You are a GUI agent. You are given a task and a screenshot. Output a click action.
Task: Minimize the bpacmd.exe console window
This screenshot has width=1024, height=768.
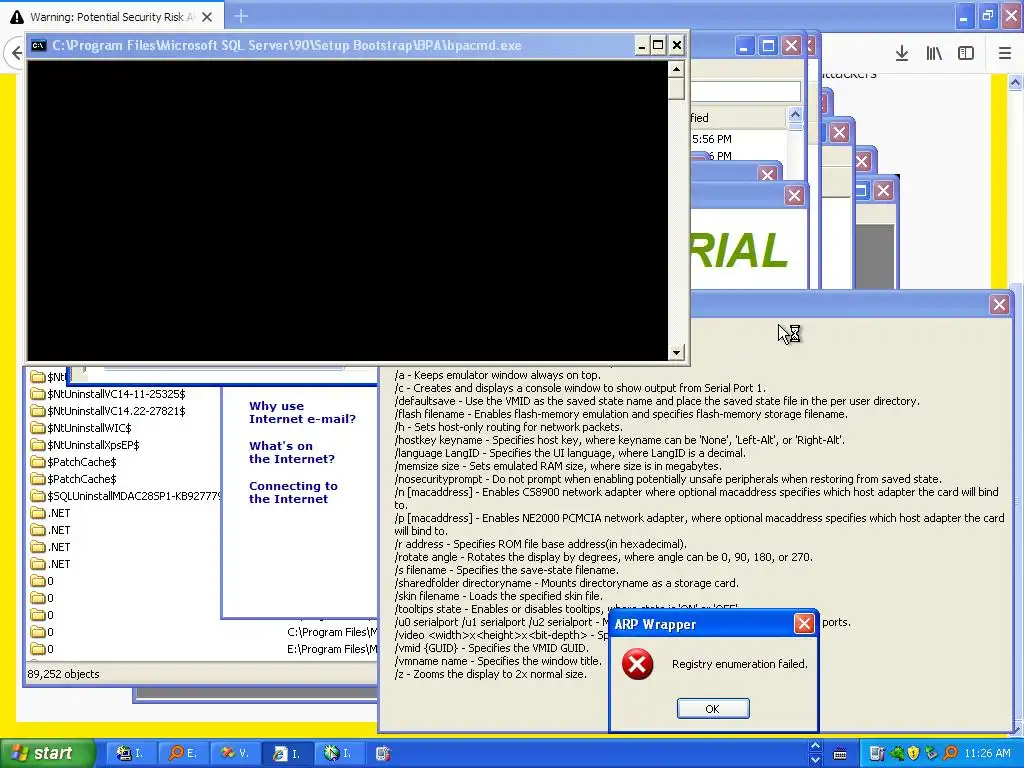pos(641,45)
